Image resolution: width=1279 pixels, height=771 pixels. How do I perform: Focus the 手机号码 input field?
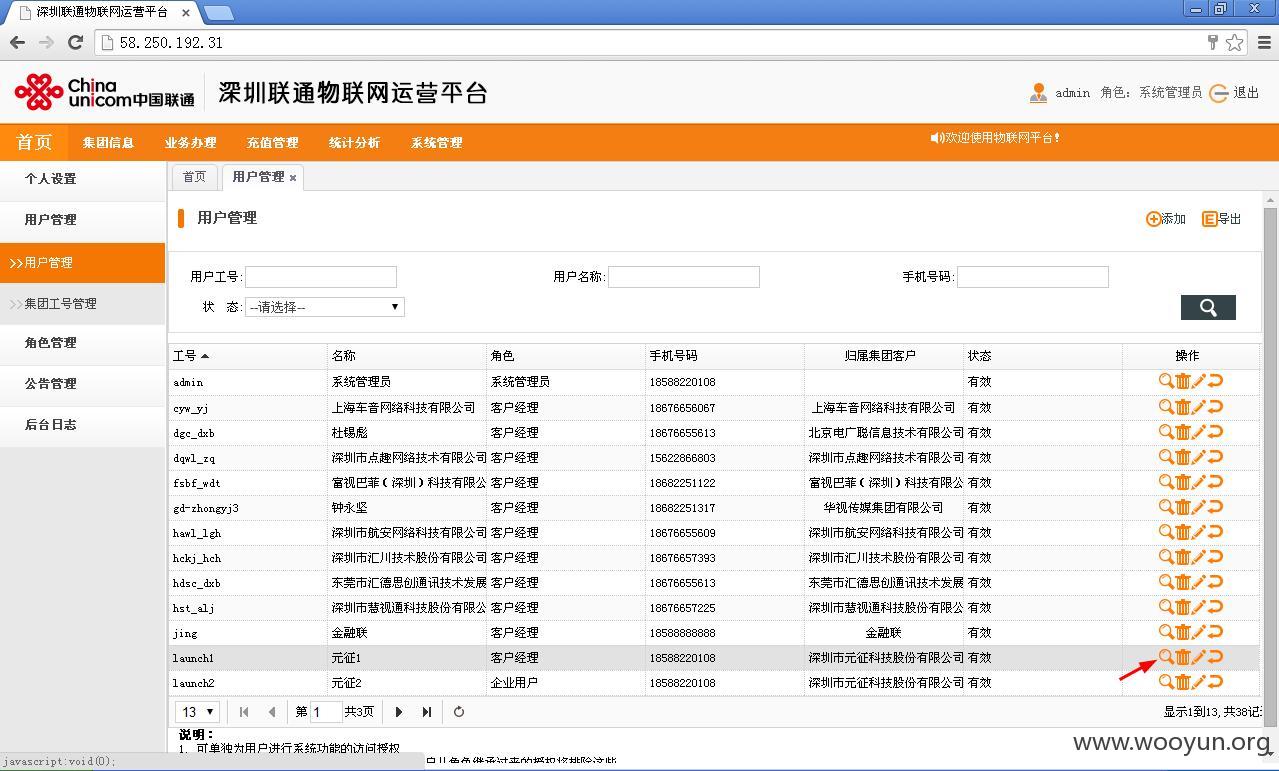point(1033,277)
